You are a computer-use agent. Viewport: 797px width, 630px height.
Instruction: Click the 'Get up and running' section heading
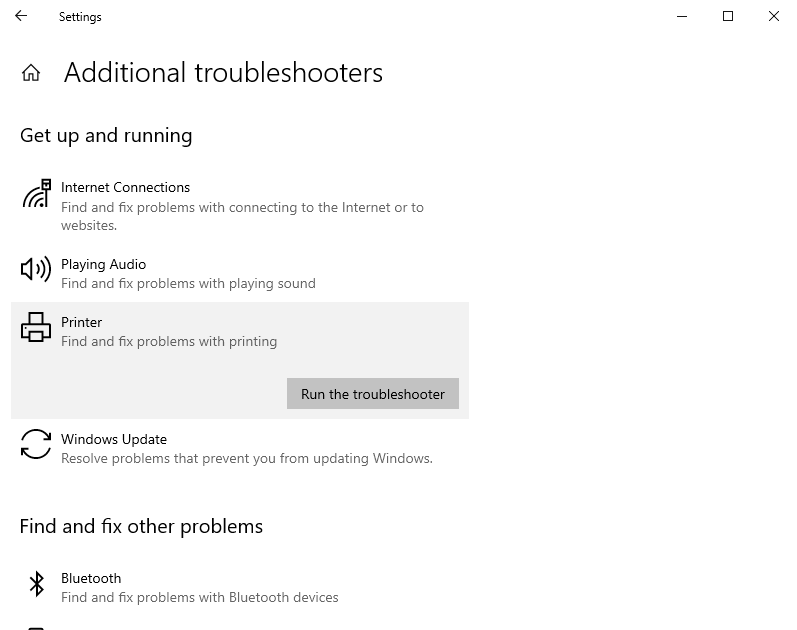106,136
